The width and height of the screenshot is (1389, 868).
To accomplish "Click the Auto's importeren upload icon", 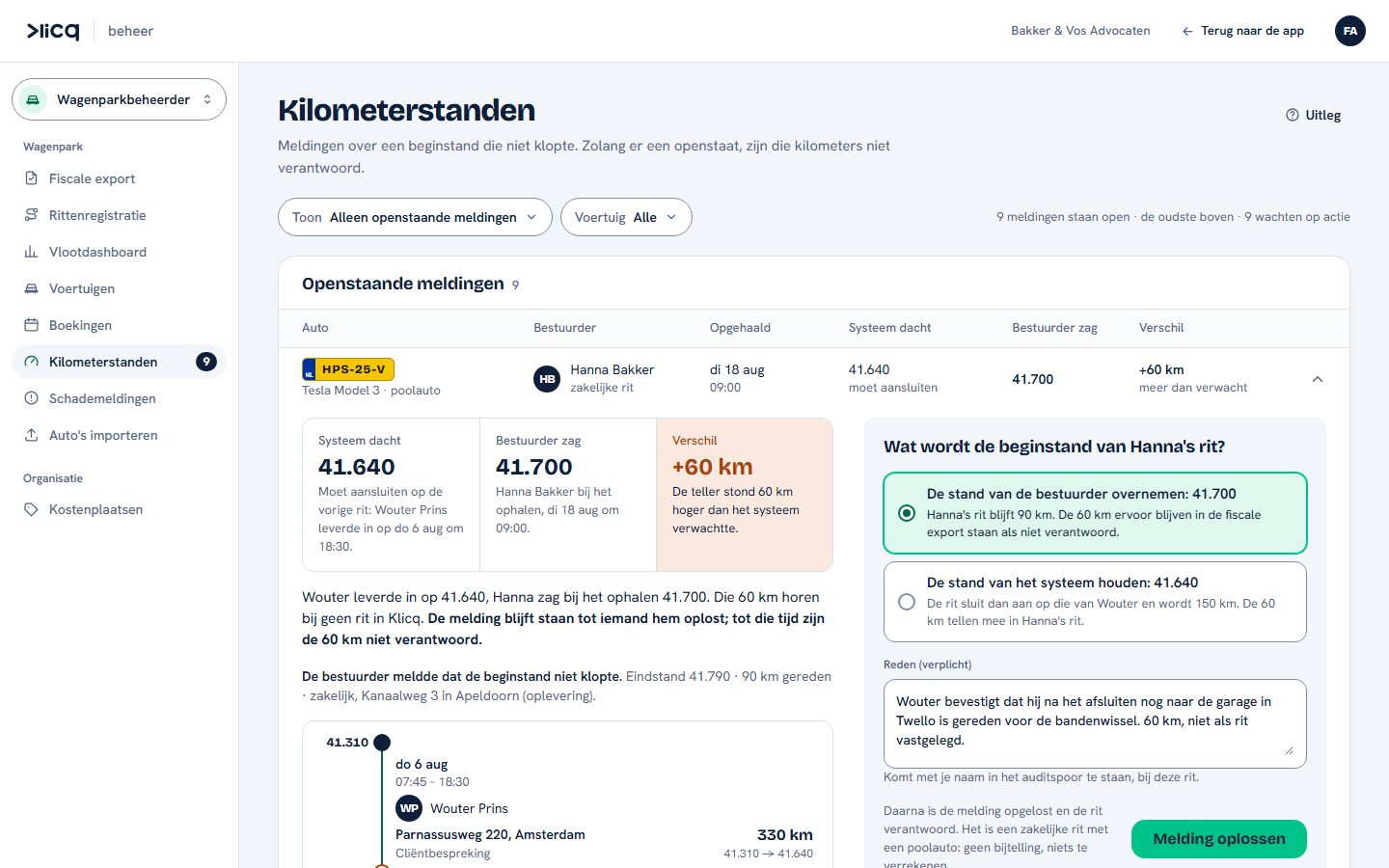I will (x=31, y=435).
